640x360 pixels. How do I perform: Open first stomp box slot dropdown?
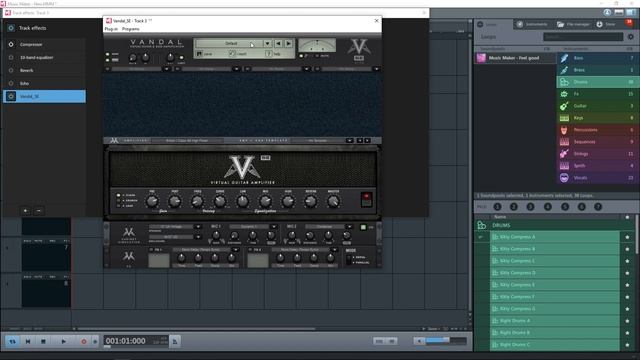(x=166, y=69)
